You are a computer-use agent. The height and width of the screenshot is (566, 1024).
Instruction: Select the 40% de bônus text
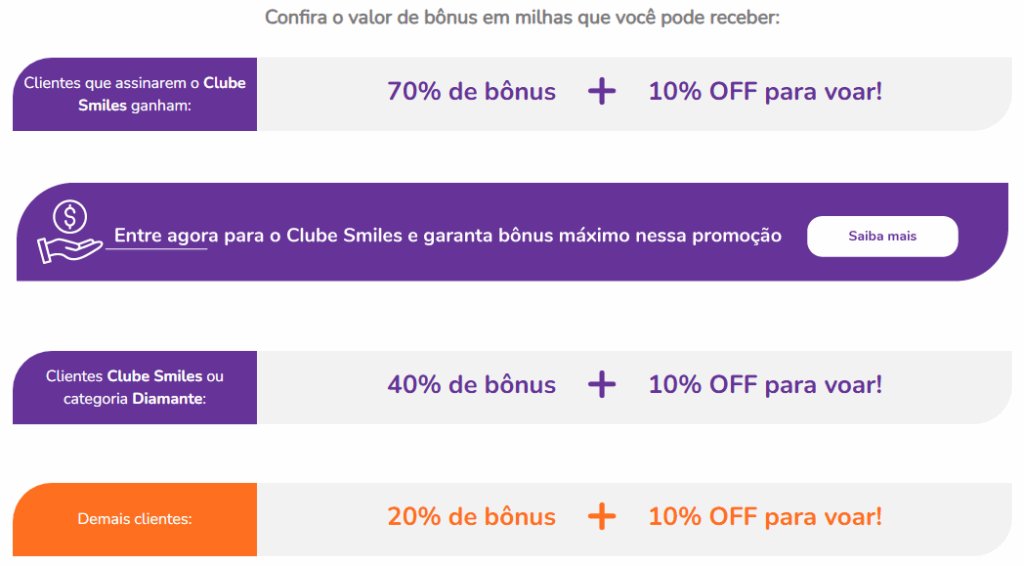[x=472, y=385]
